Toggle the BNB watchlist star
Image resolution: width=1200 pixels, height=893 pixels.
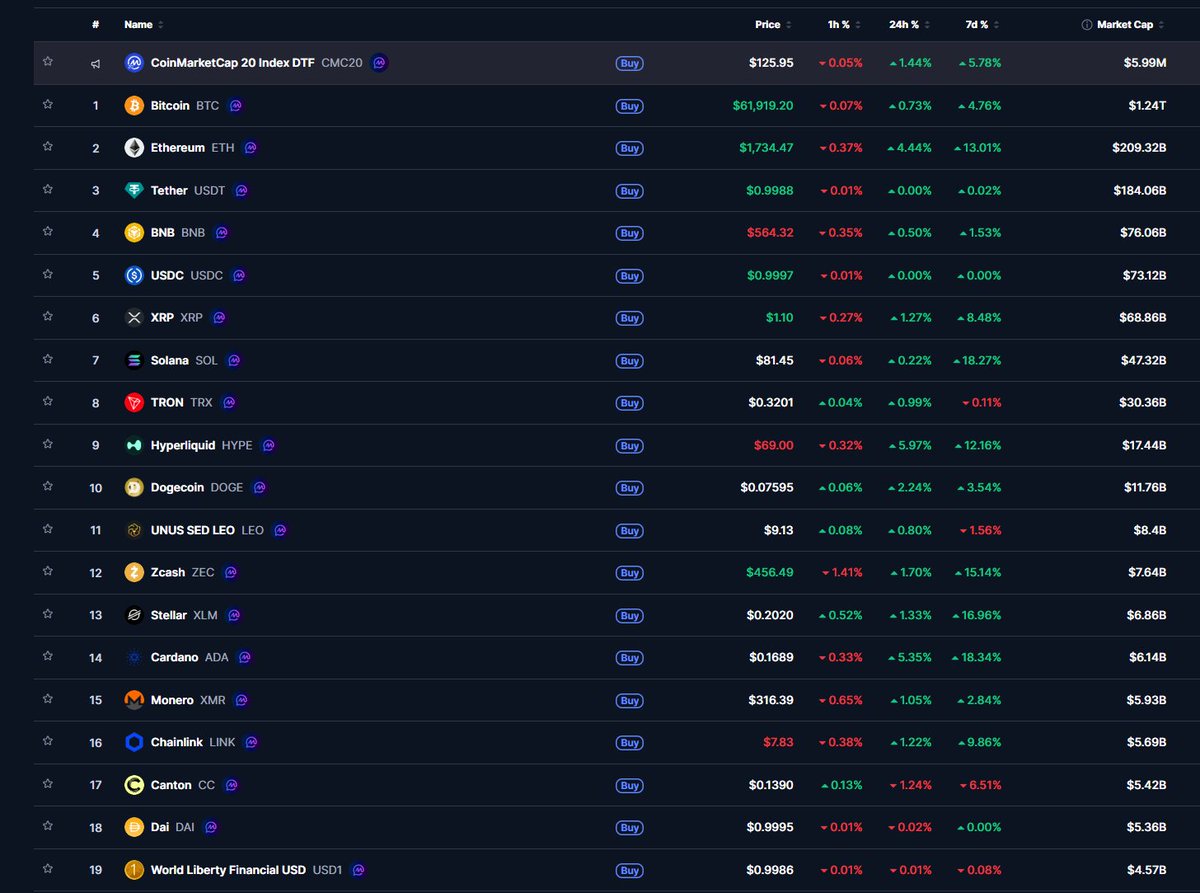click(x=47, y=231)
